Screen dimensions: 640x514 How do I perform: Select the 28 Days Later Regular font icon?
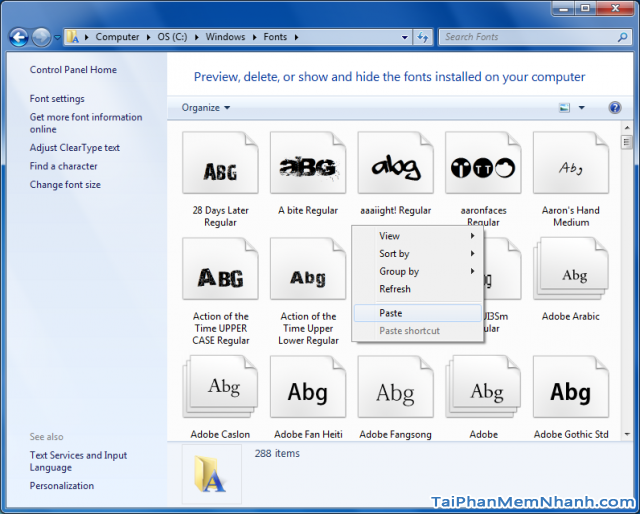pos(220,162)
